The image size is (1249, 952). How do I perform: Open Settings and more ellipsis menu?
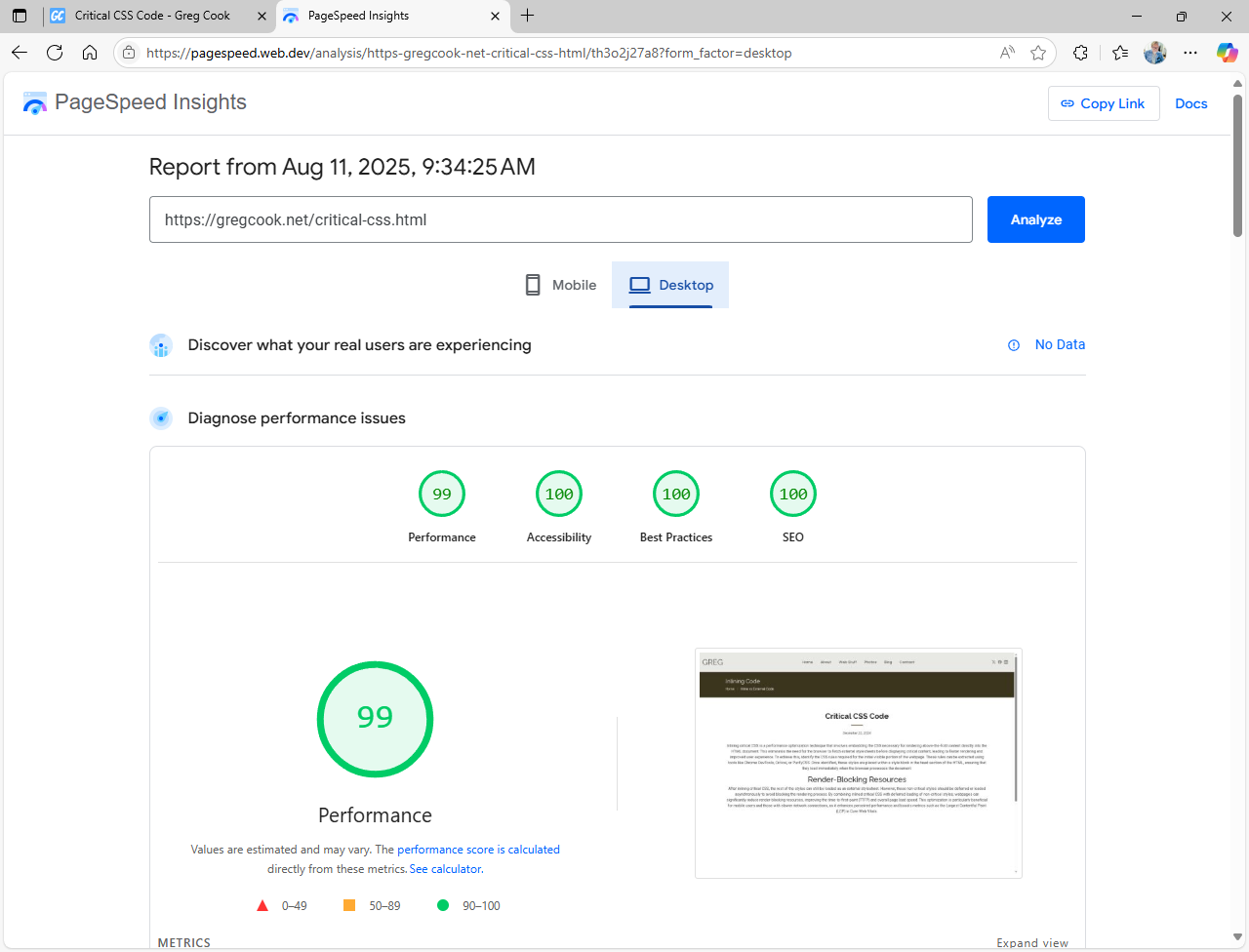click(x=1190, y=53)
